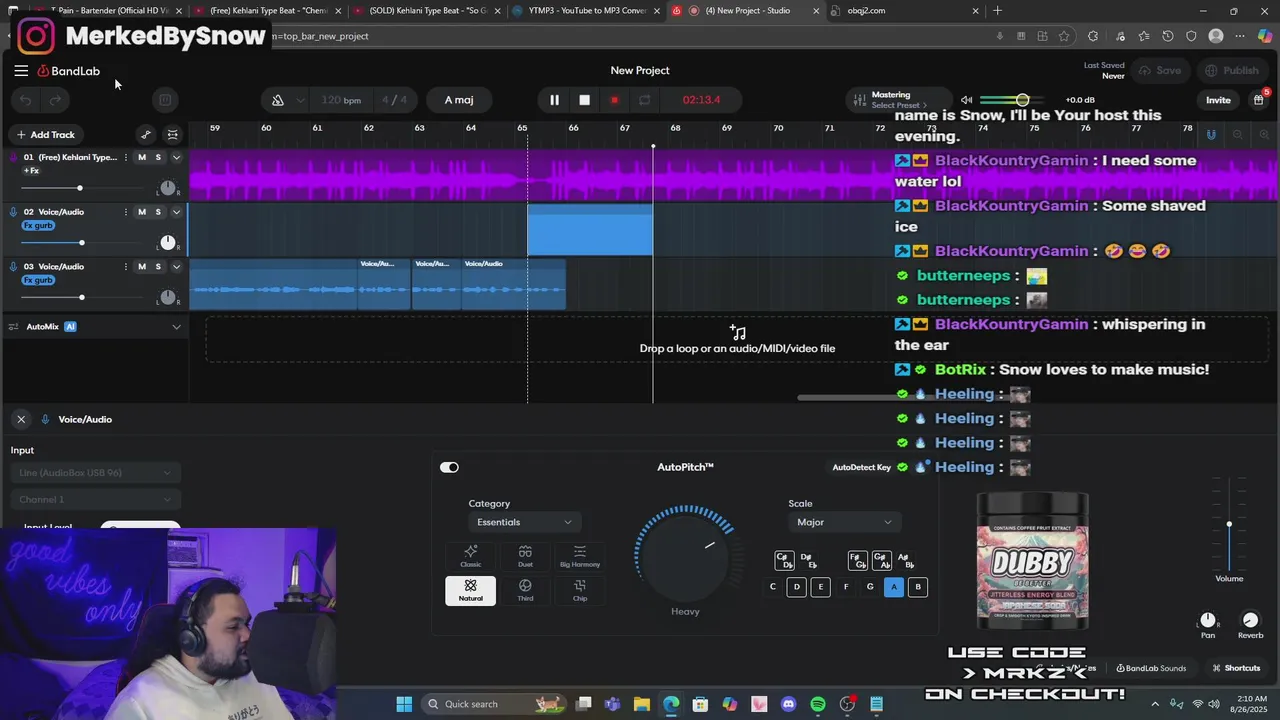1280x720 pixels.
Task: Toggle the AutoPitch power switch
Action: (449, 467)
